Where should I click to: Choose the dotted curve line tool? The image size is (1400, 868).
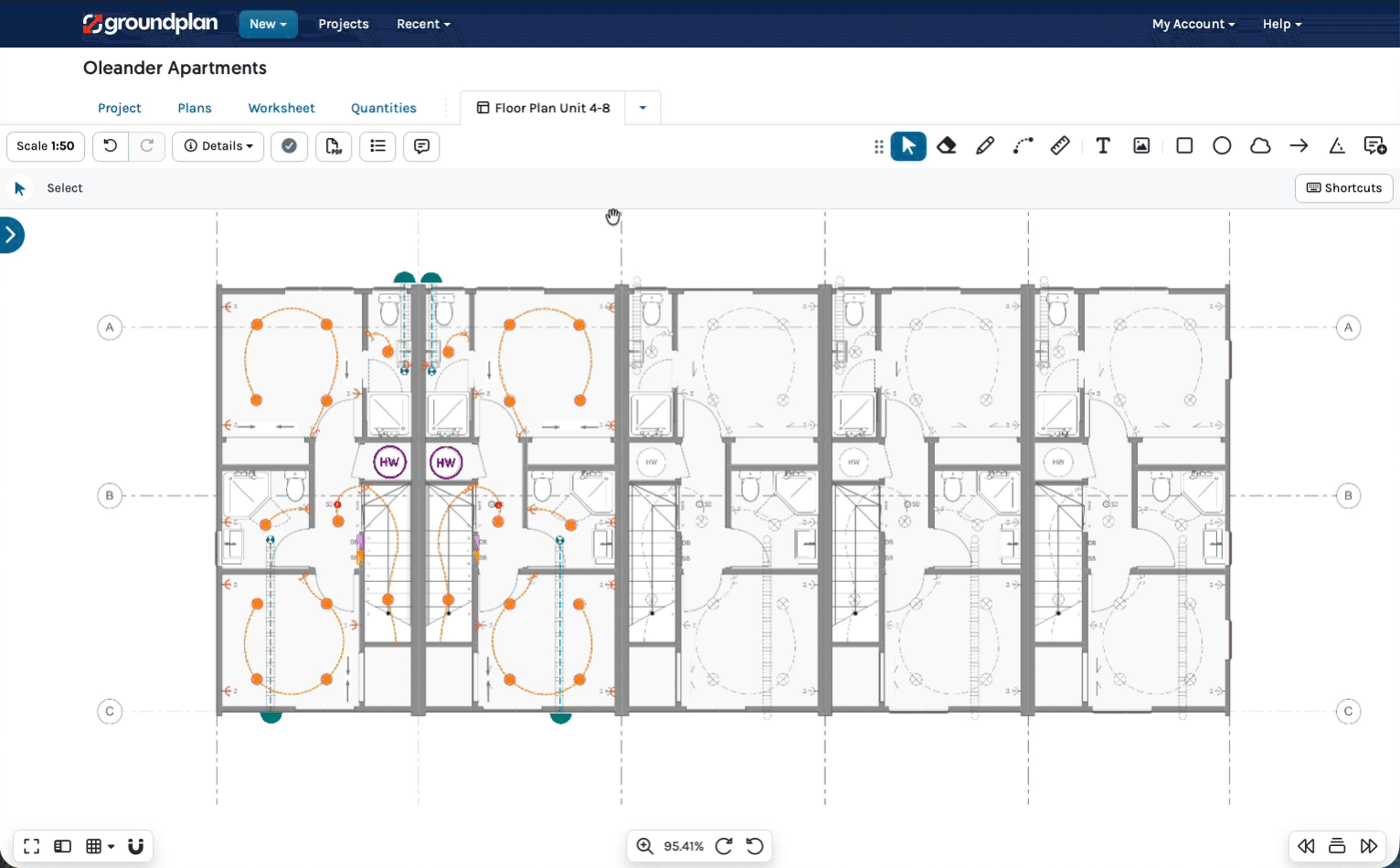(x=1023, y=146)
